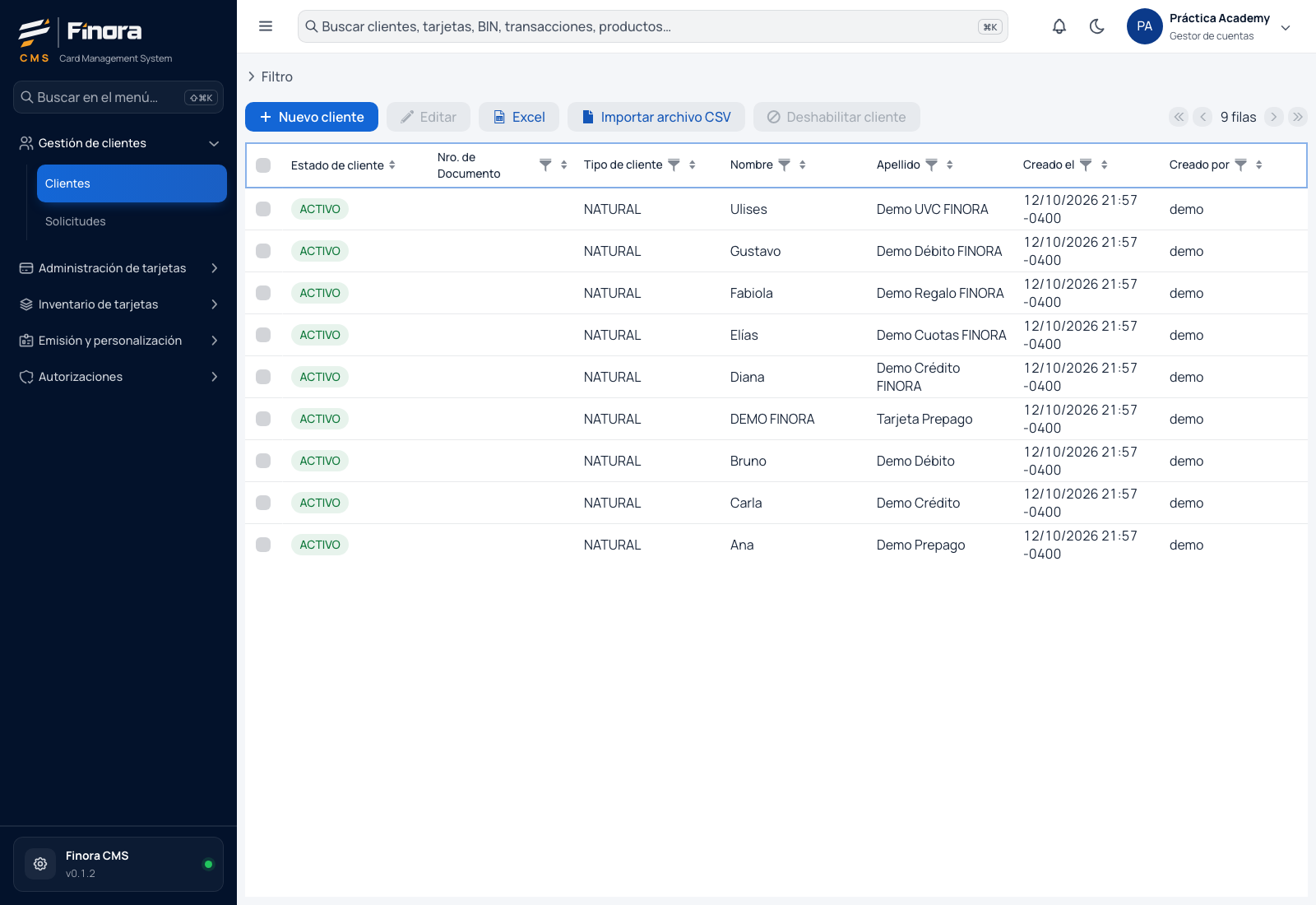This screenshot has height=905, width=1316.
Task: Go to the first page
Action: 1179,117
